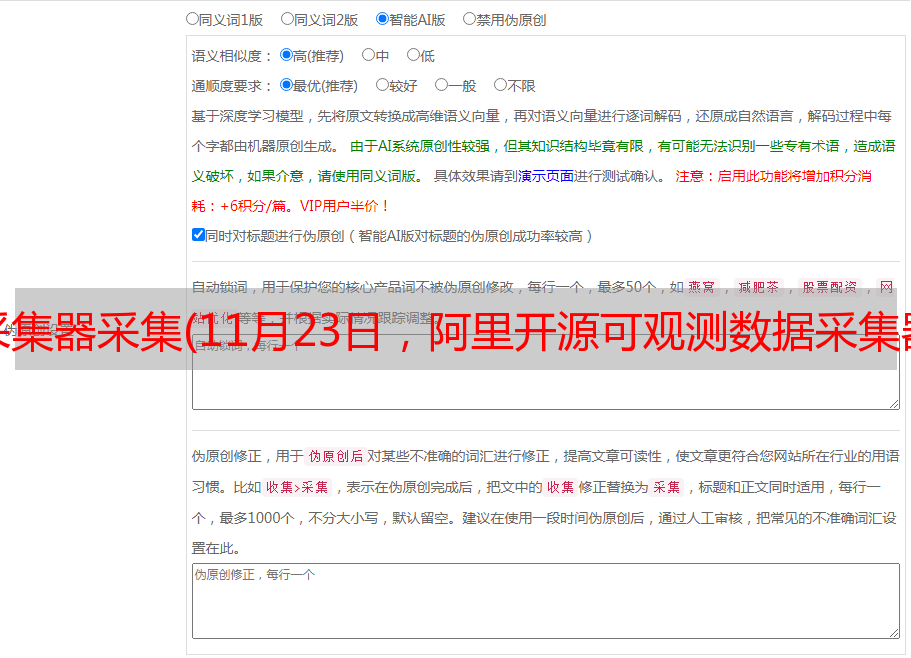Click the 自动锁词 textarea
This screenshot has height=658, width=911.
pos(546,372)
